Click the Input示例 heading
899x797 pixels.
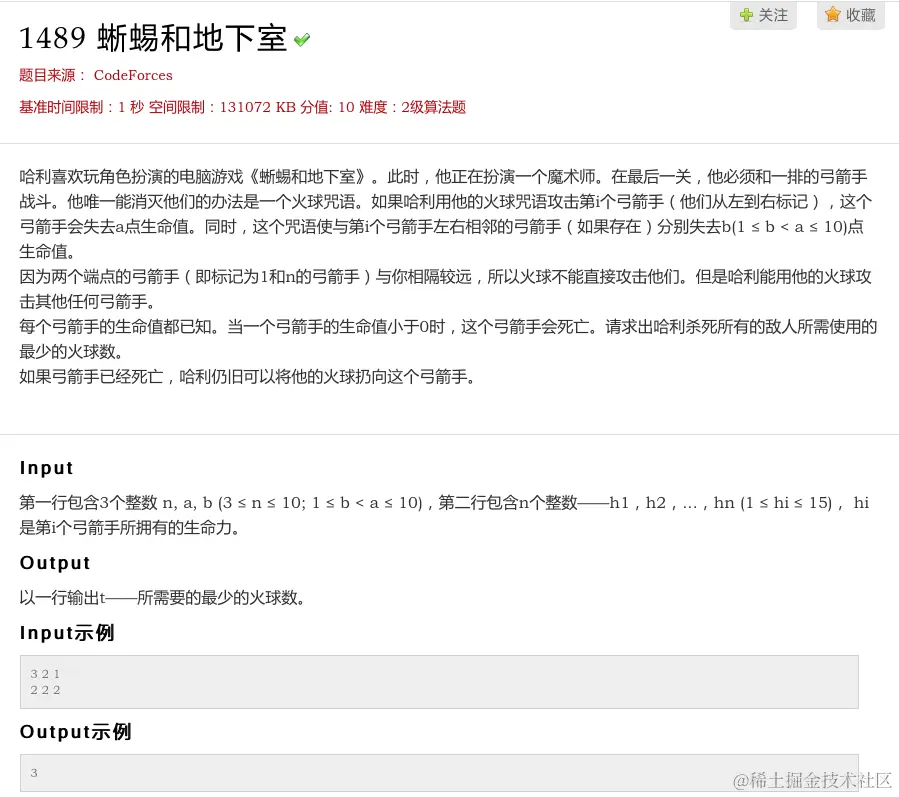67,633
